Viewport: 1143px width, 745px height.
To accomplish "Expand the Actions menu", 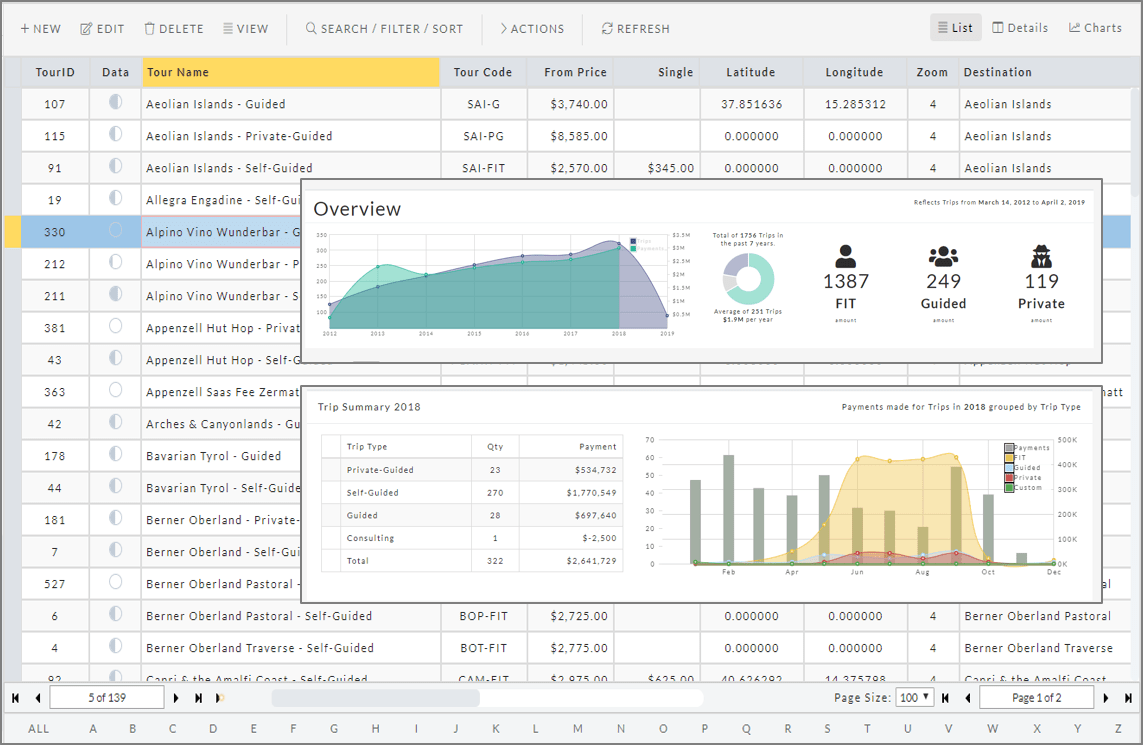I will pyautogui.click(x=531, y=29).
